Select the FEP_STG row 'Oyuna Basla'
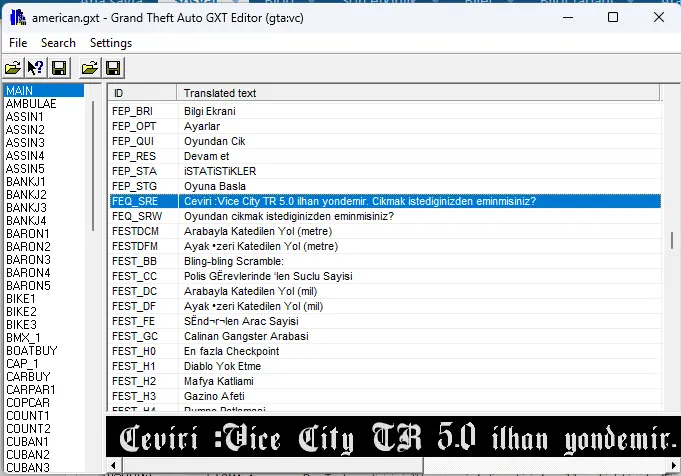The image size is (681, 476). 385,186
